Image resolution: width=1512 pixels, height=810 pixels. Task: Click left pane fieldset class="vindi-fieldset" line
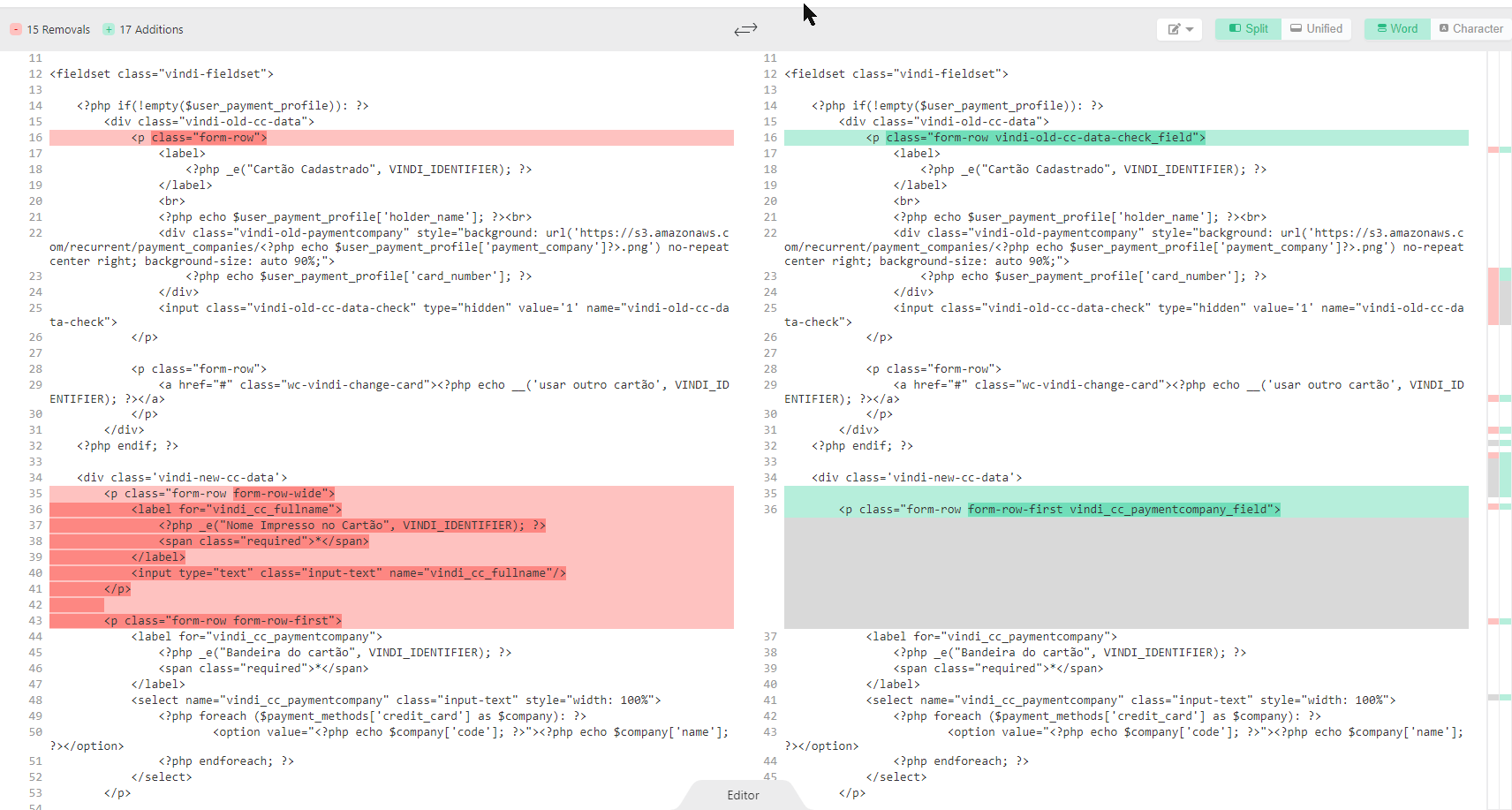point(162,74)
